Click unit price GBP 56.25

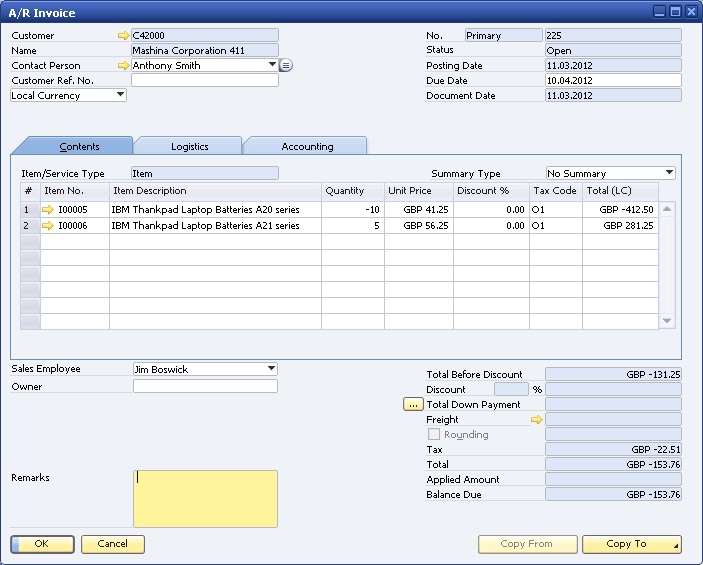[x=419, y=226]
